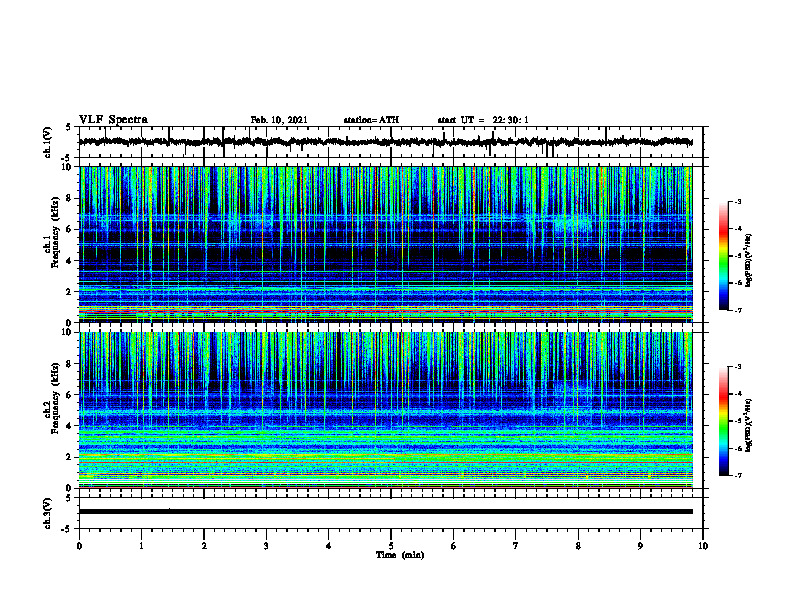This screenshot has width=792, height=612.
Task: Click the ch.1 voltage waveform trace
Action: coord(385,142)
